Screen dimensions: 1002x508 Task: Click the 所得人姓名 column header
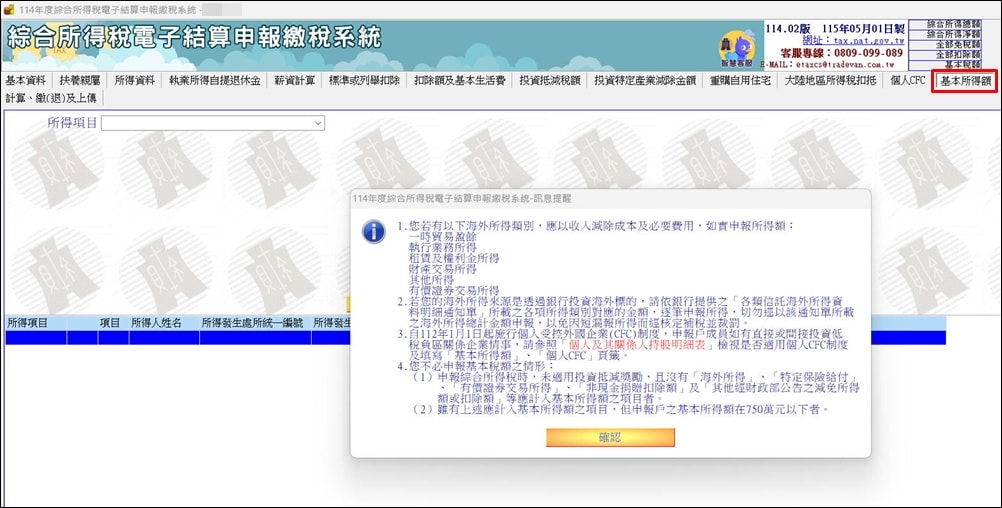coord(164,323)
